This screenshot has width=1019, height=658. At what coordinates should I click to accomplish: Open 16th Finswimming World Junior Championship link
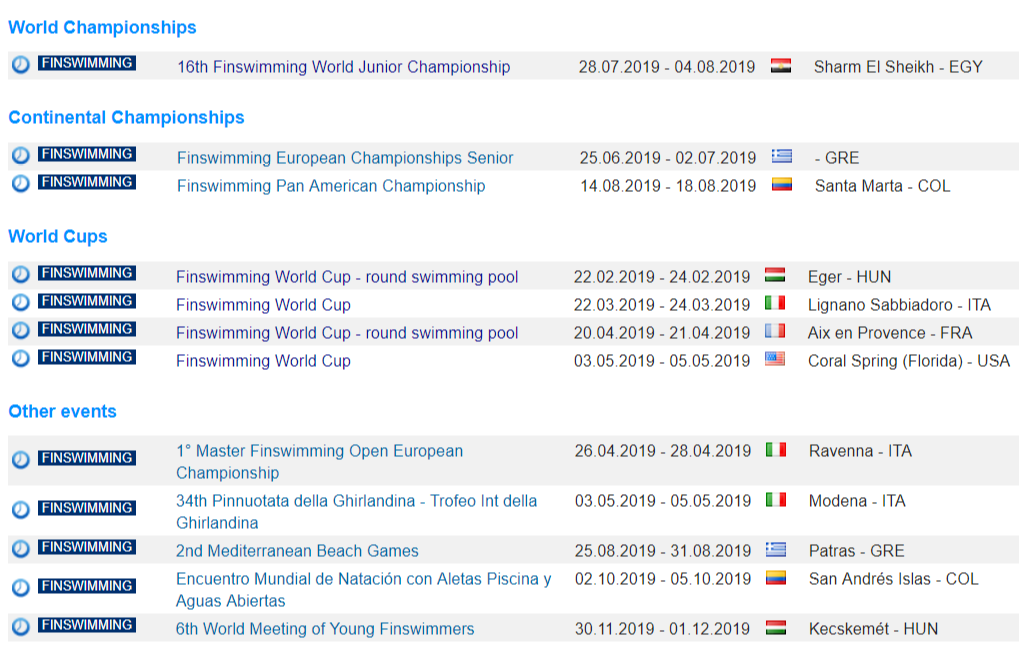[344, 67]
